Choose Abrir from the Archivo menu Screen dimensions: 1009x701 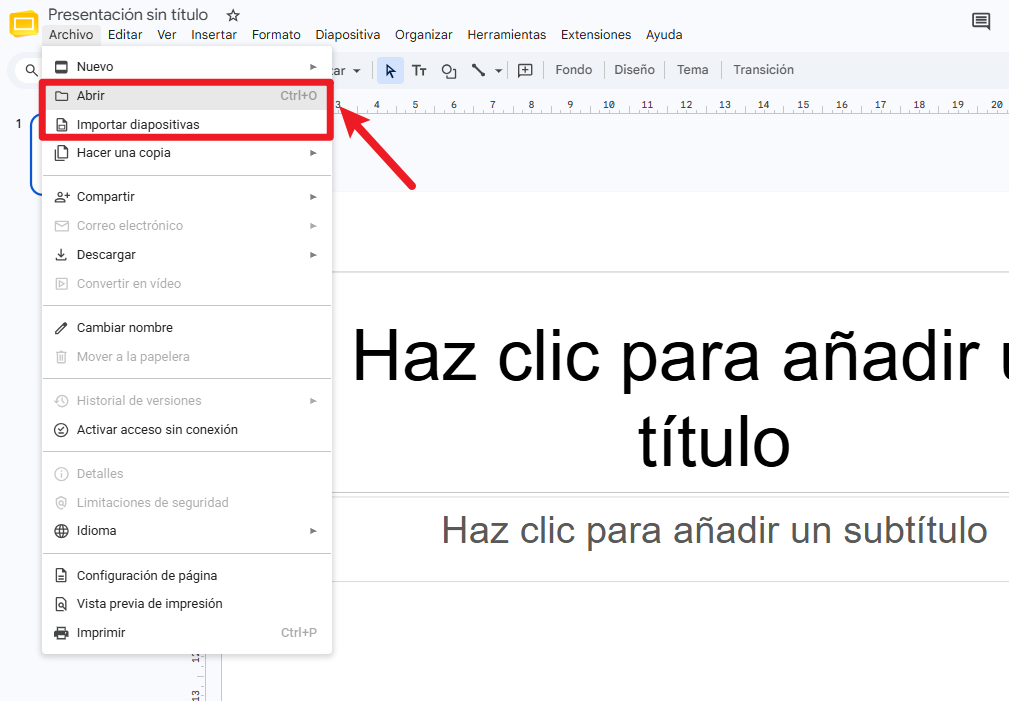tap(187, 96)
